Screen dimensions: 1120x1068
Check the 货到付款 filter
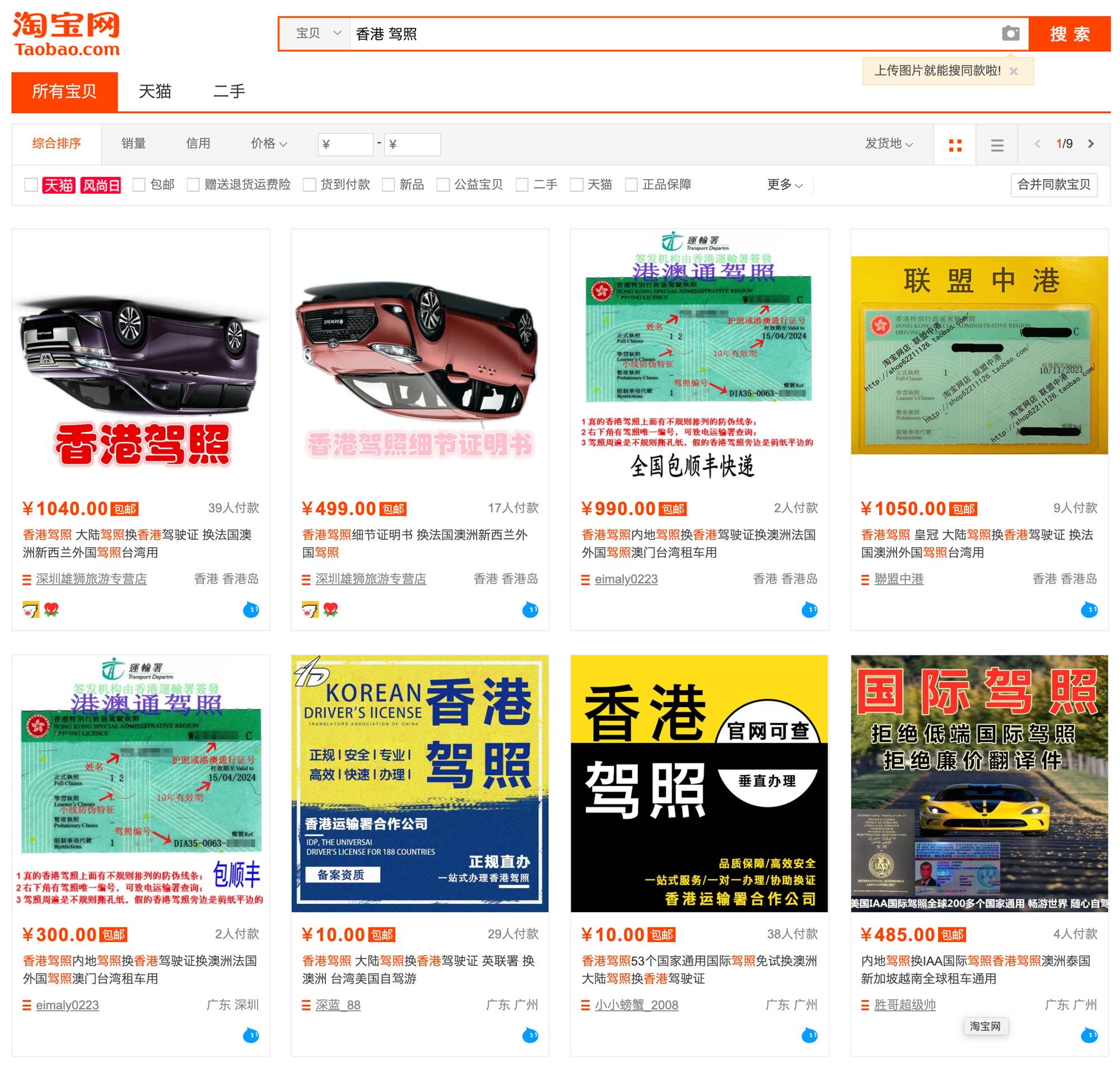tap(309, 184)
